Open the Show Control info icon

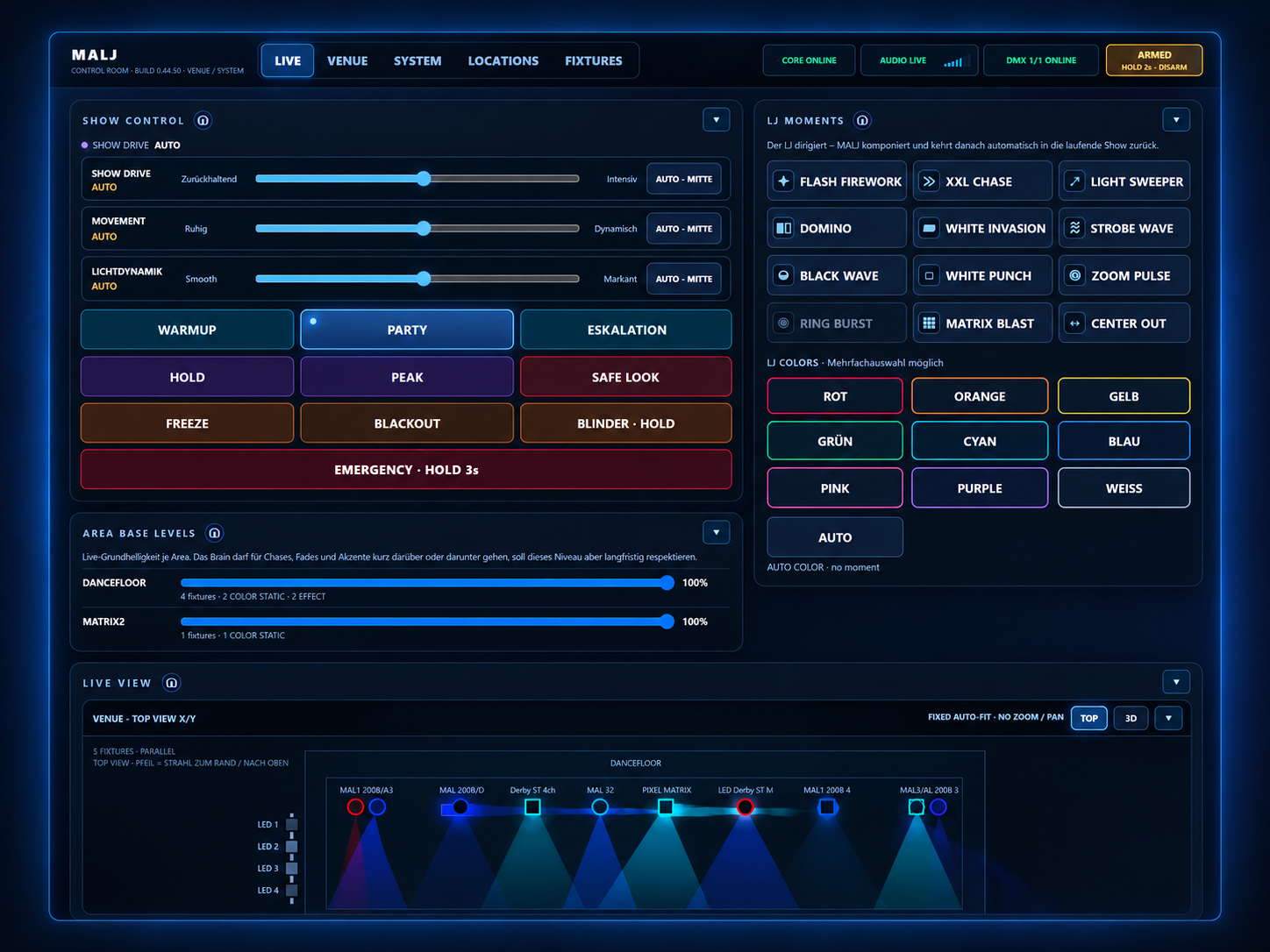[x=203, y=121]
